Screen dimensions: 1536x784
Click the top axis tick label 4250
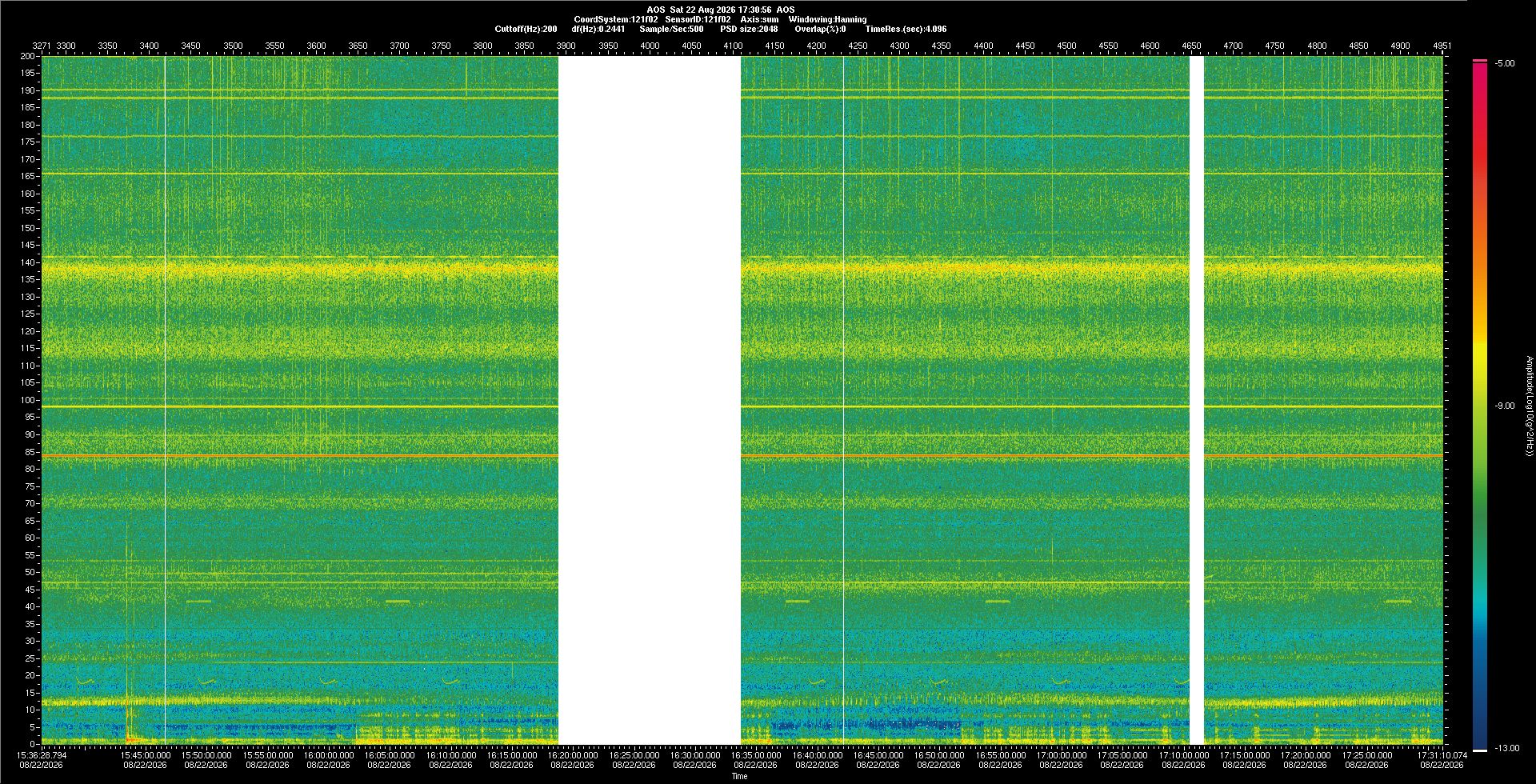858,46
